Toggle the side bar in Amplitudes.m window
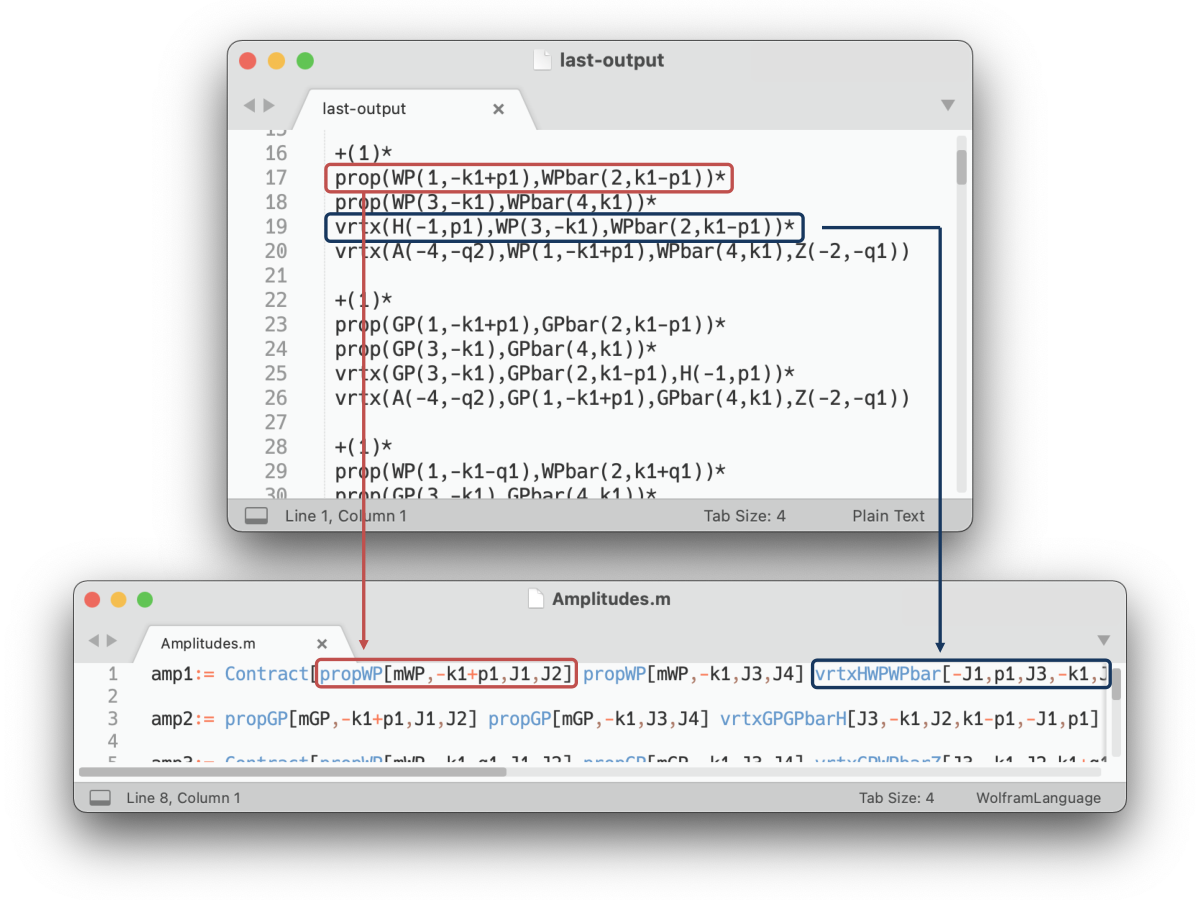1200x900 pixels. (x=100, y=798)
